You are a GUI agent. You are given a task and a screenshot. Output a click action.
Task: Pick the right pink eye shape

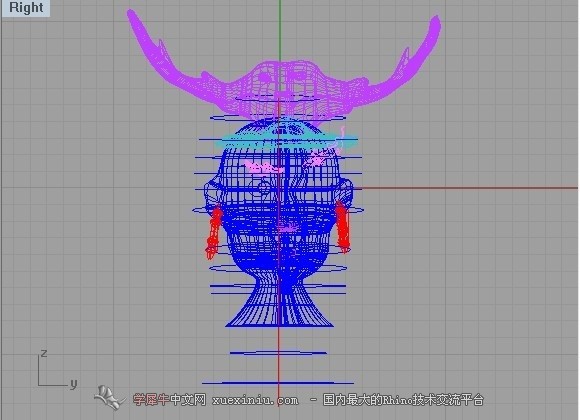(317, 158)
